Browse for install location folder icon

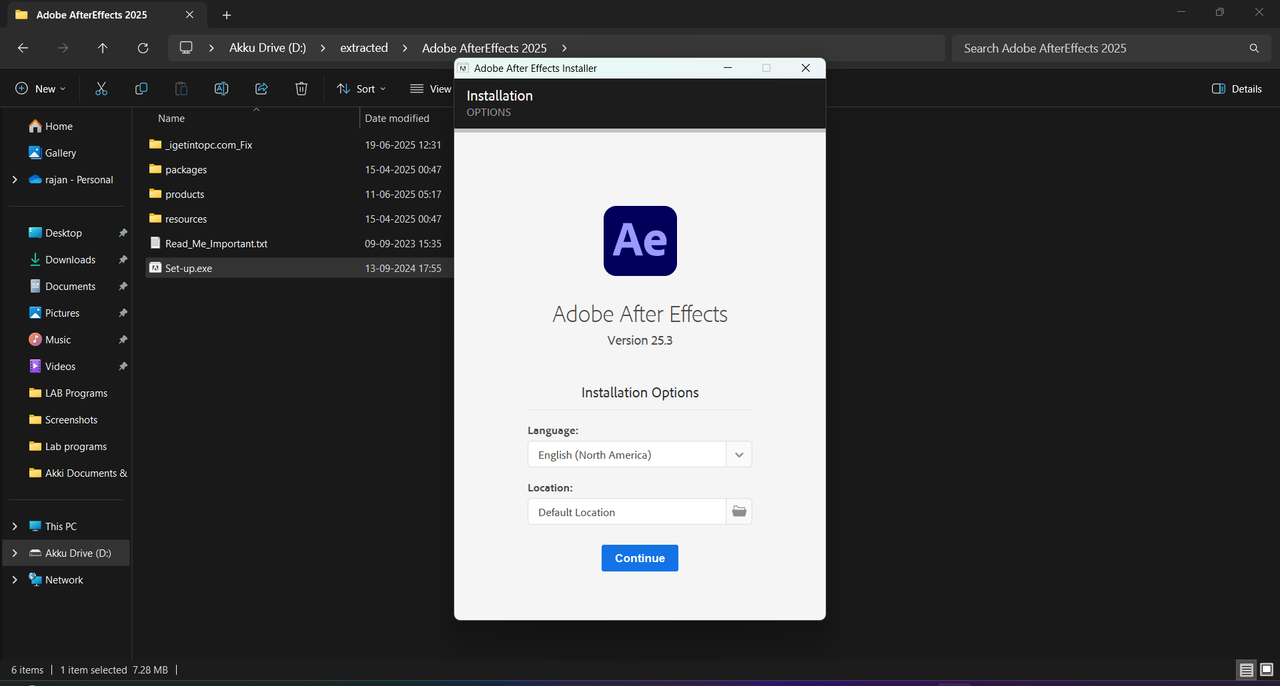point(739,511)
